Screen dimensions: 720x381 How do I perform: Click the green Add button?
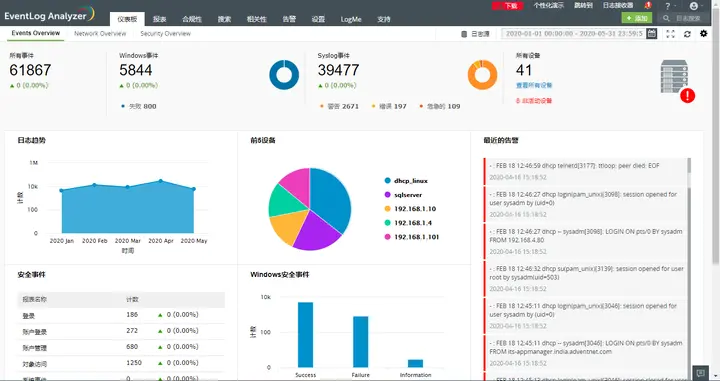coord(636,18)
